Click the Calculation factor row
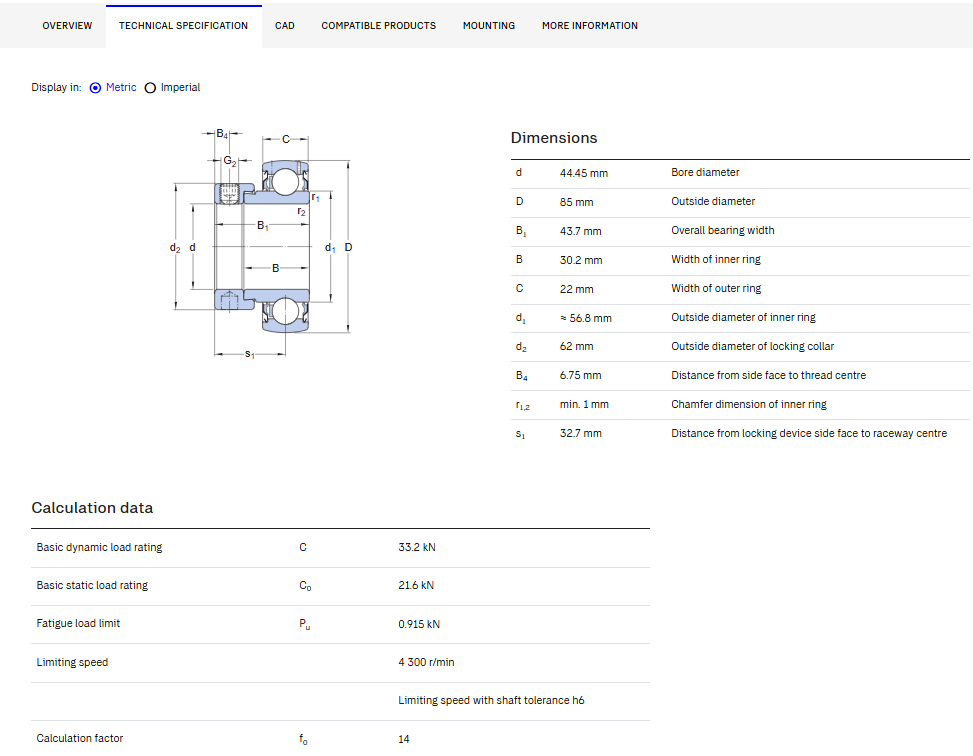The width and height of the screenshot is (973, 756). pyautogui.click(x=341, y=739)
